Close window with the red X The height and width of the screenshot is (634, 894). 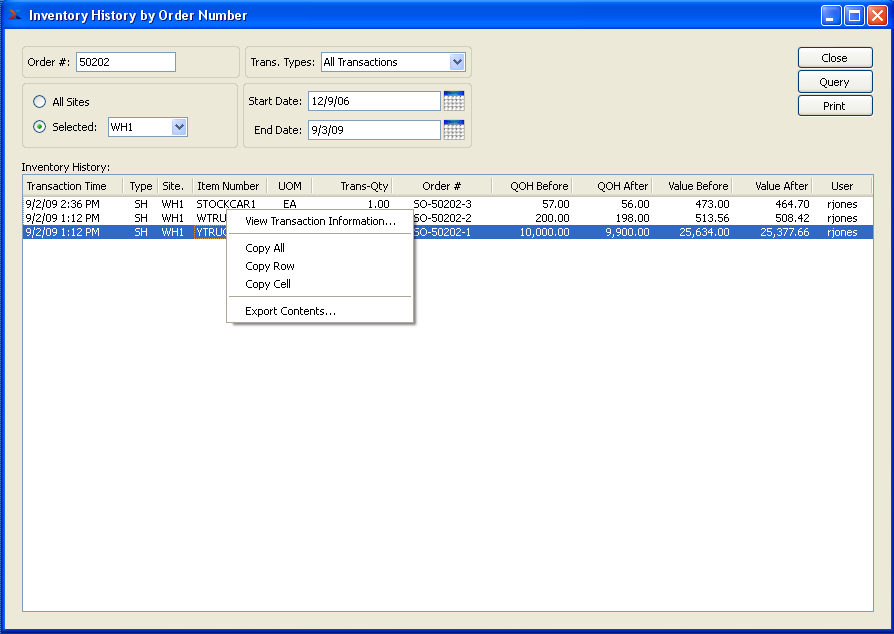(x=877, y=15)
